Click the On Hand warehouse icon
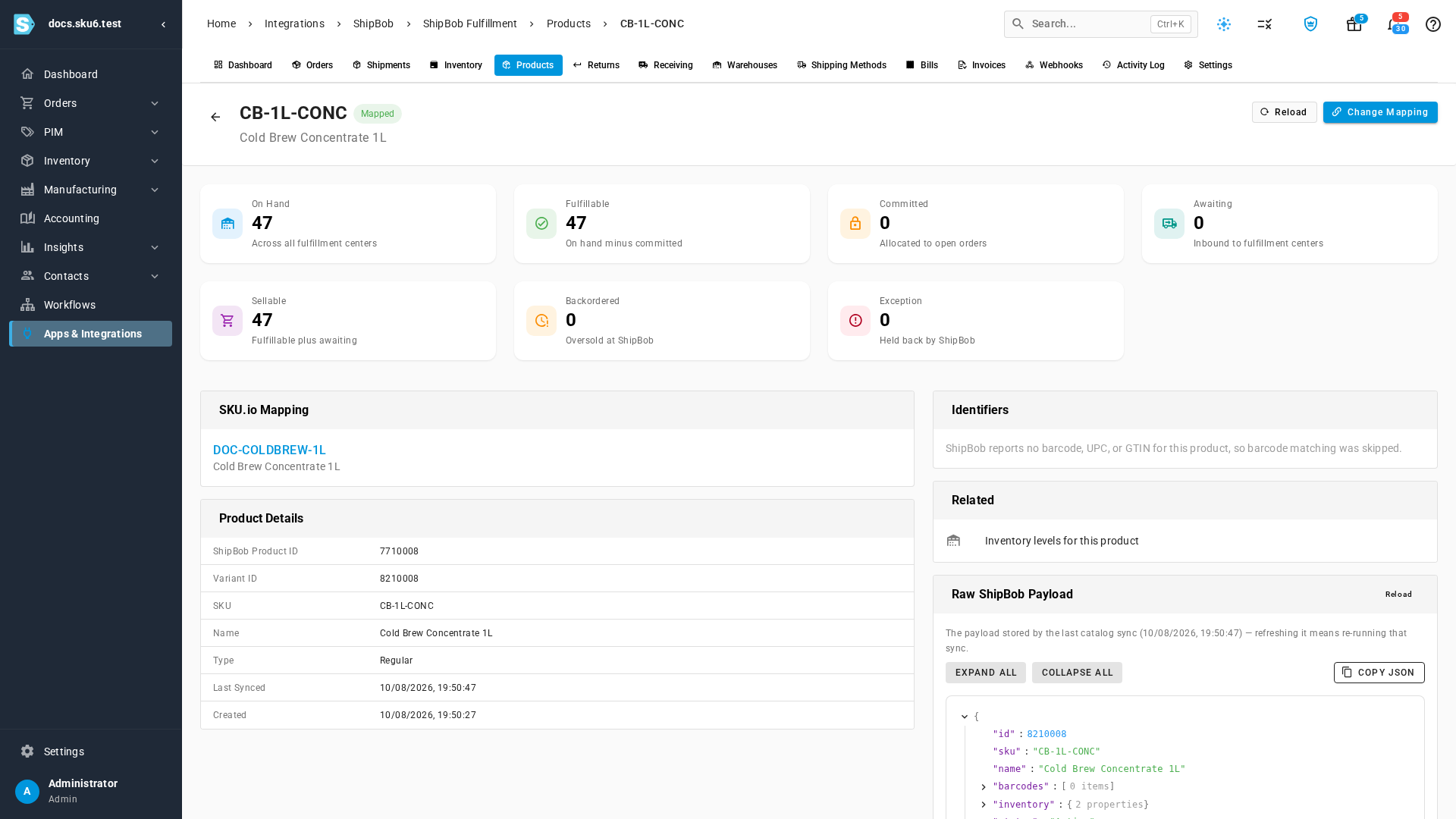Image resolution: width=1456 pixels, height=819 pixels. pos(227,224)
